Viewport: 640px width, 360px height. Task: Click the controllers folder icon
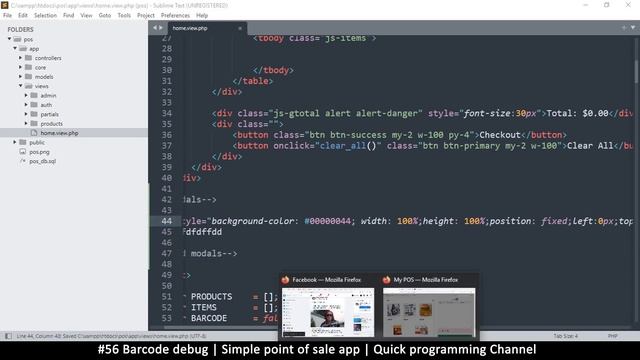pos(29,58)
